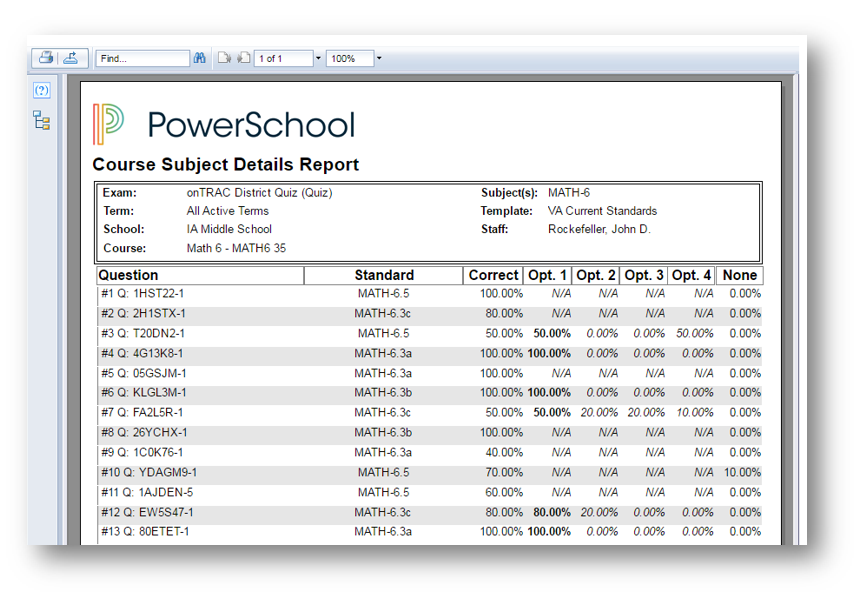Select question '#1 Q: 1HST22-1'

click(143, 294)
